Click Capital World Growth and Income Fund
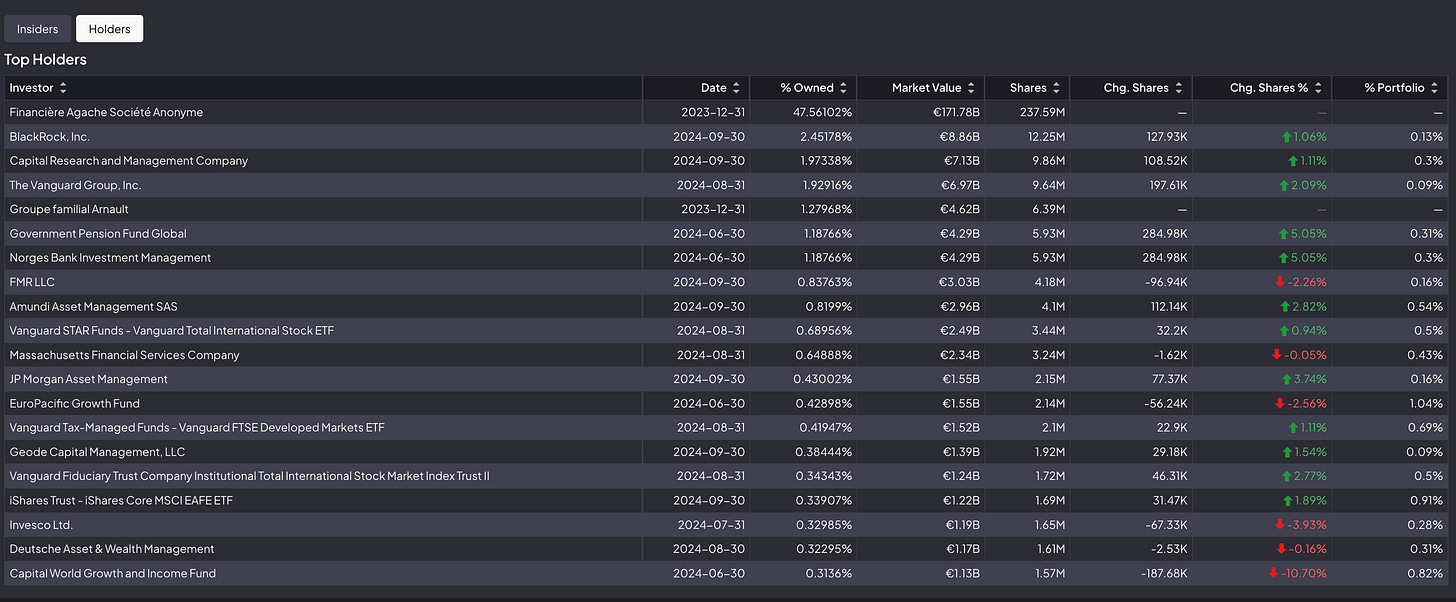 pos(113,573)
